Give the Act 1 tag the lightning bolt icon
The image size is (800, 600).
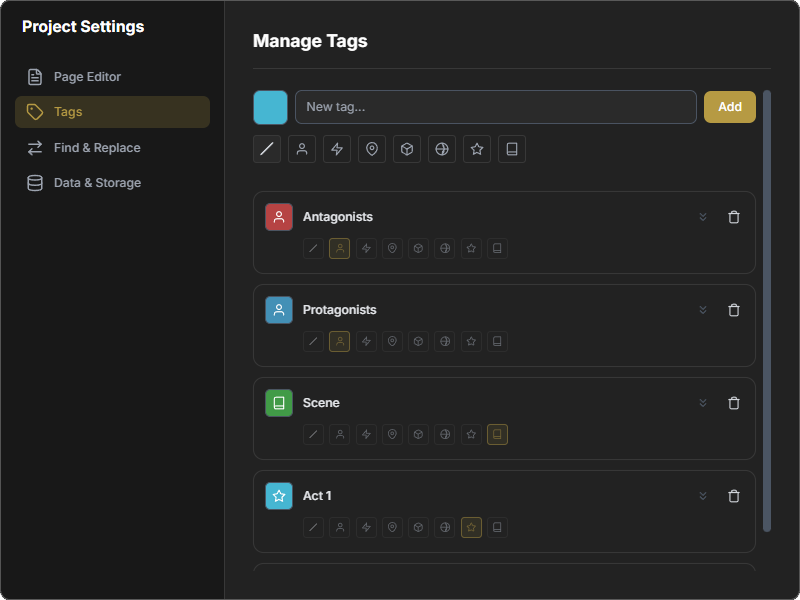pos(366,527)
